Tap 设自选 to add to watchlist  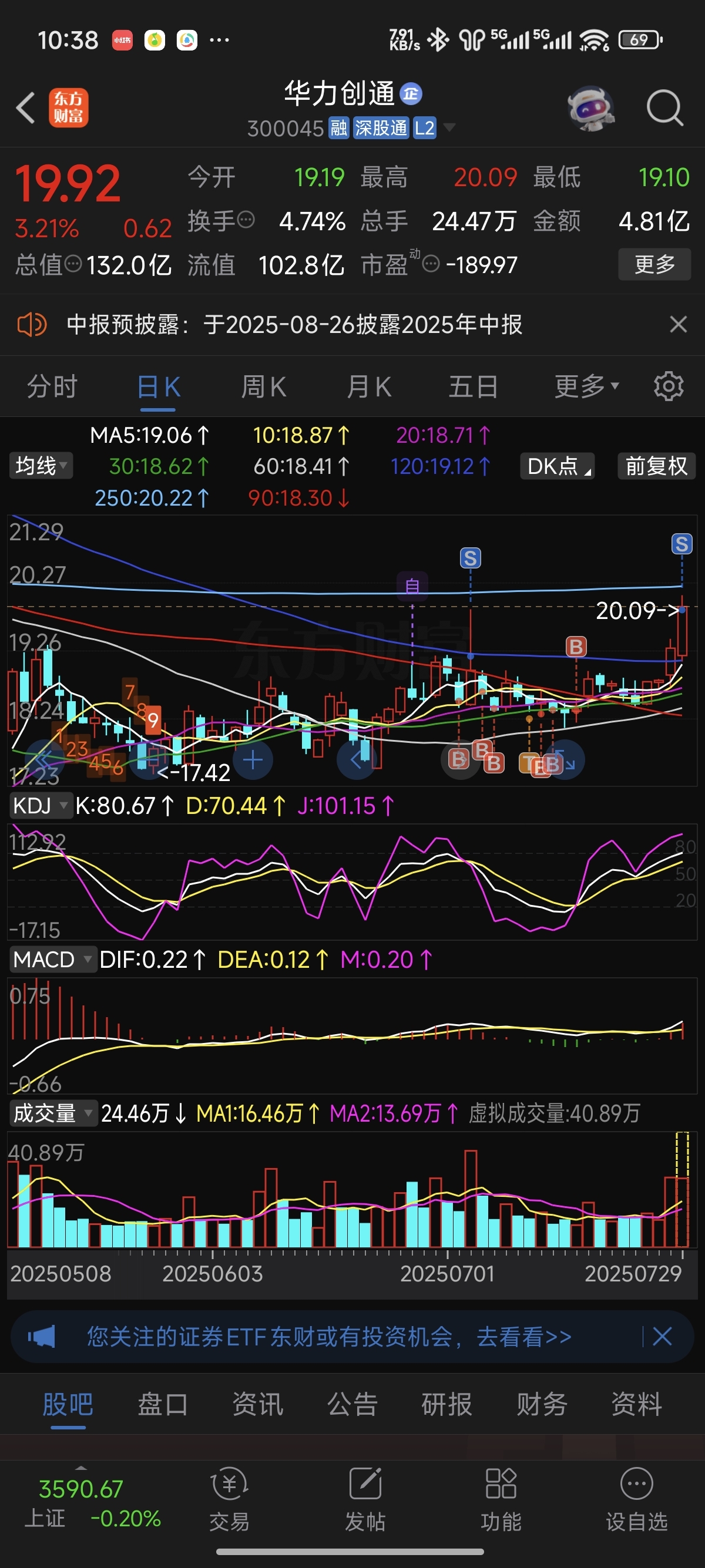tap(637, 1500)
